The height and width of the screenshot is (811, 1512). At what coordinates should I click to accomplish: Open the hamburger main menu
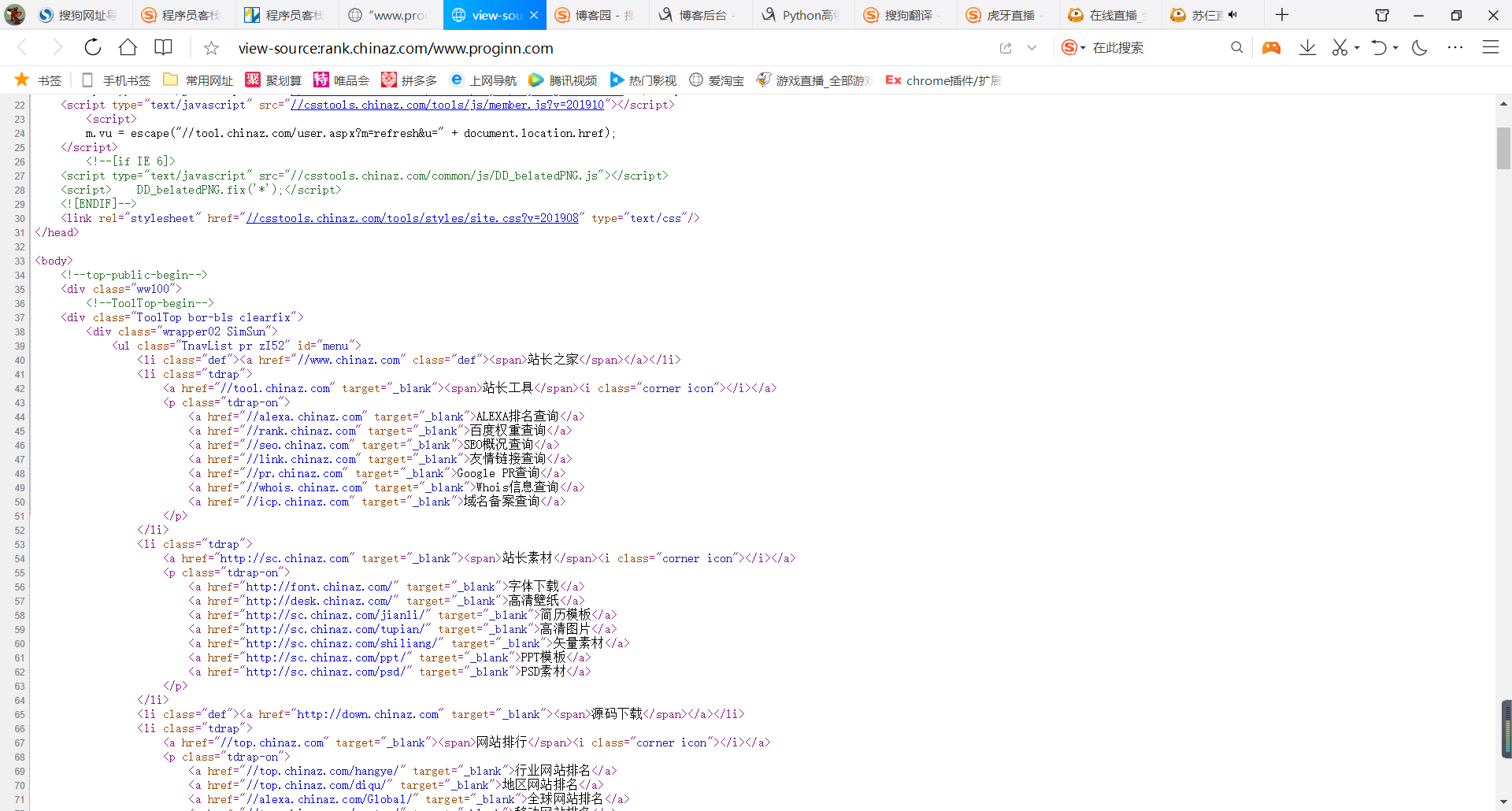tap(1491, 48)
